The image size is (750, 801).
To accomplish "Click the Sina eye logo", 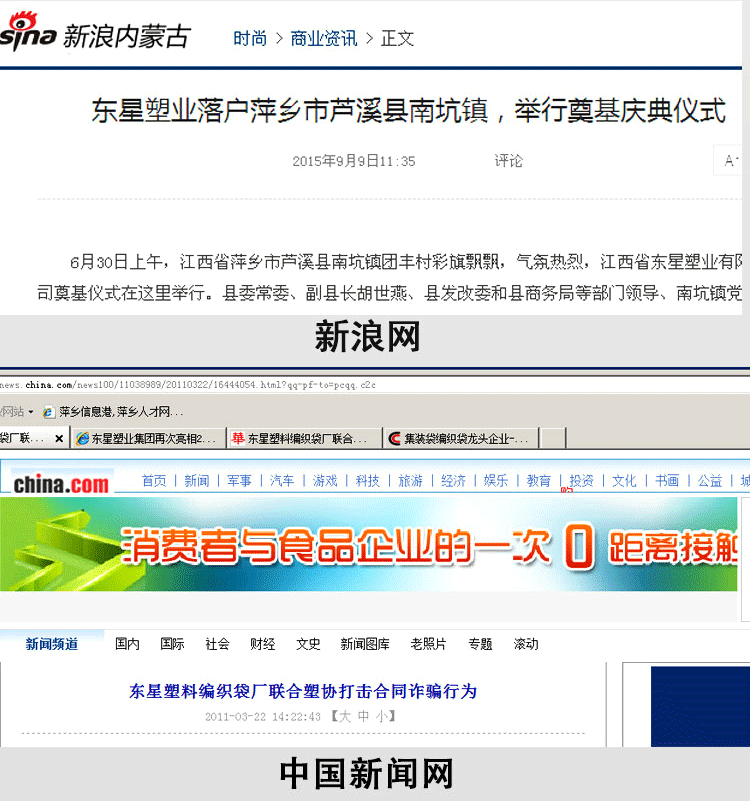I will [x=27, y=32].
